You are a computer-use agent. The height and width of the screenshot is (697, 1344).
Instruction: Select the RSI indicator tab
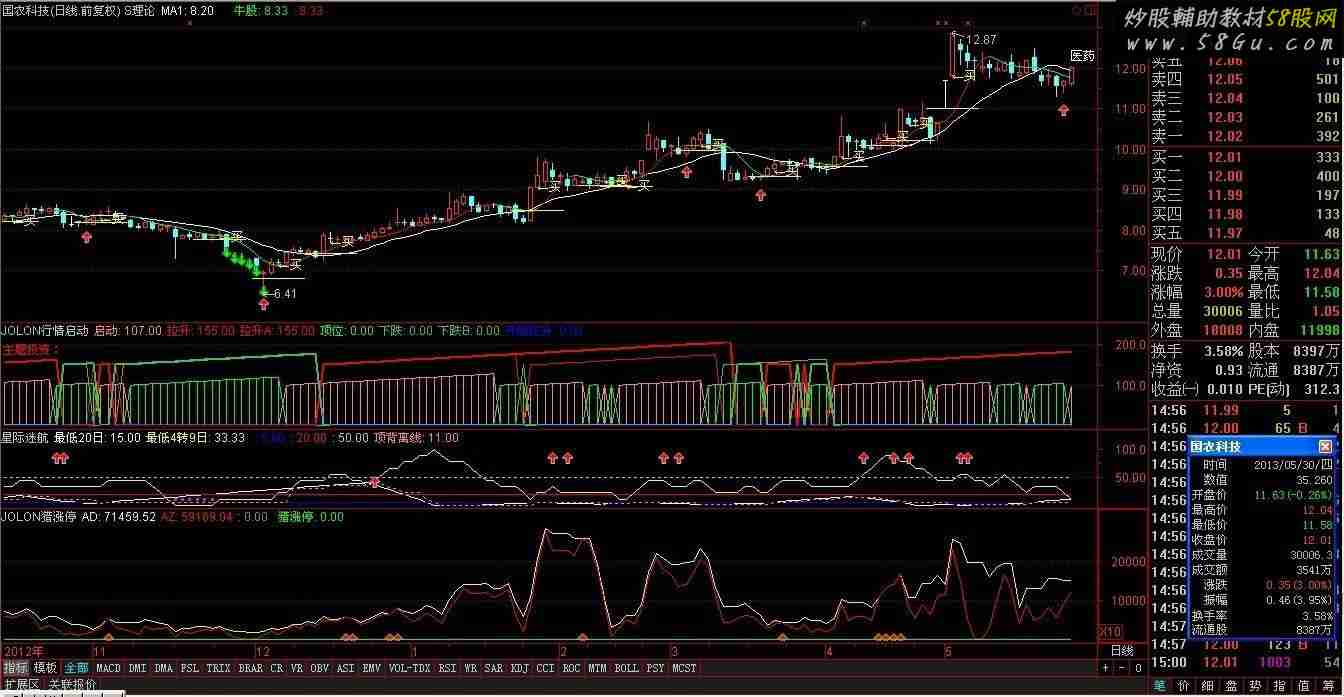coord(448,668)
